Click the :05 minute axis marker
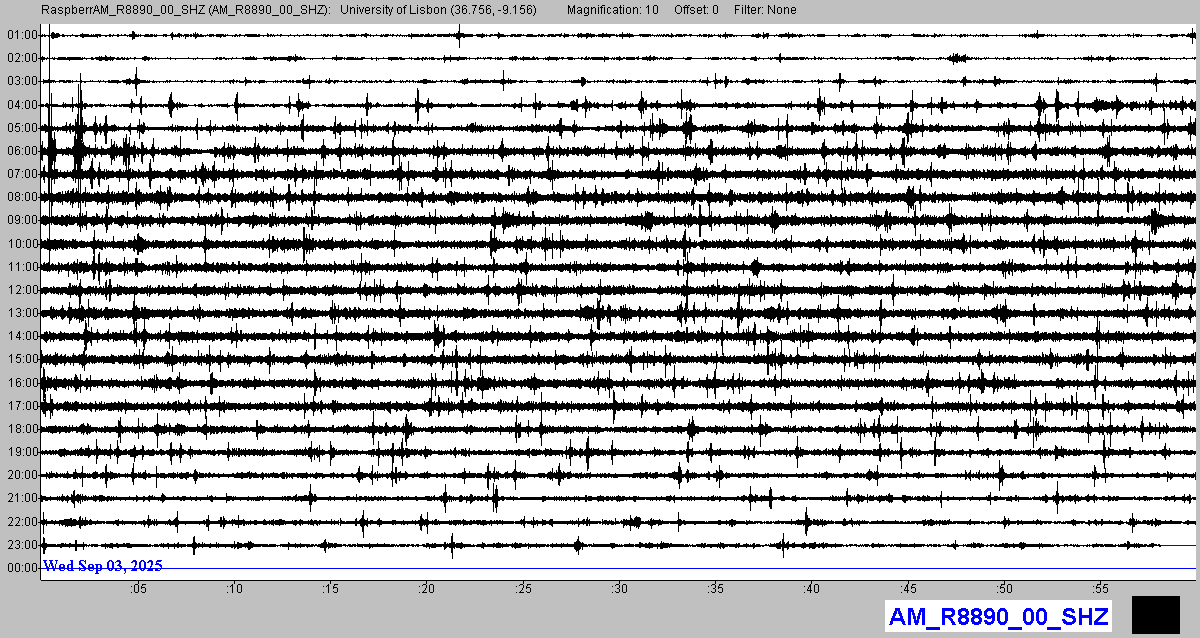 point(137,589)
